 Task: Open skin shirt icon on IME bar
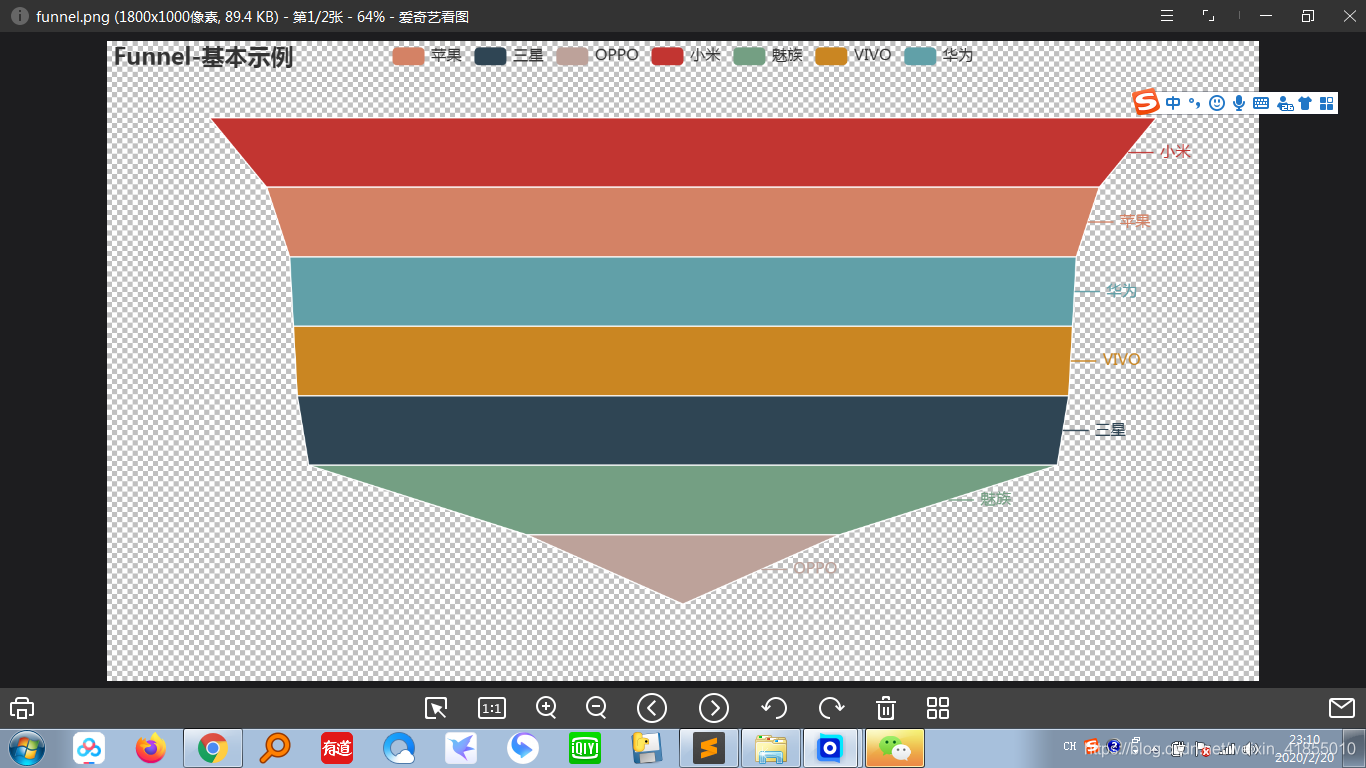tap(1305, 103)
